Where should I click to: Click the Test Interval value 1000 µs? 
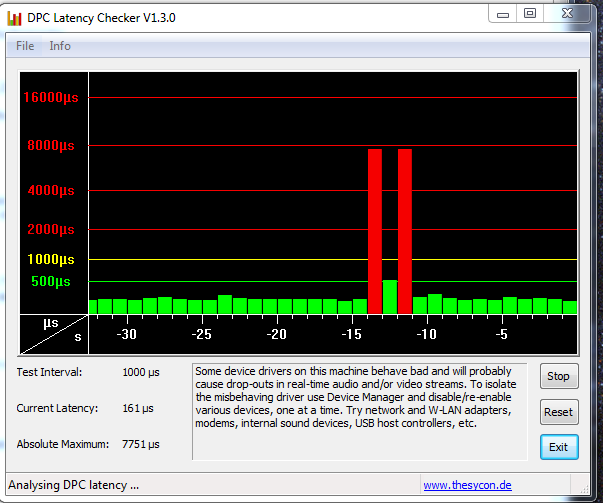tap(141, 372)
